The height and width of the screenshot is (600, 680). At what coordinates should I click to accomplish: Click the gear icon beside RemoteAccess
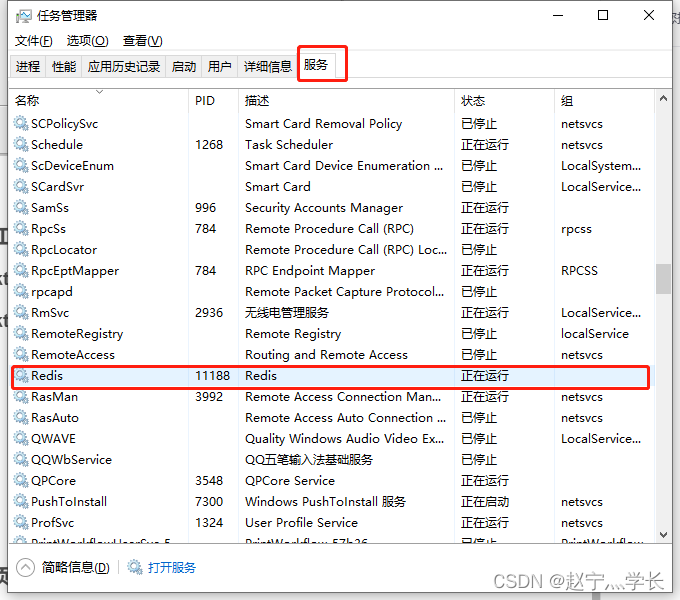(21, 355)
